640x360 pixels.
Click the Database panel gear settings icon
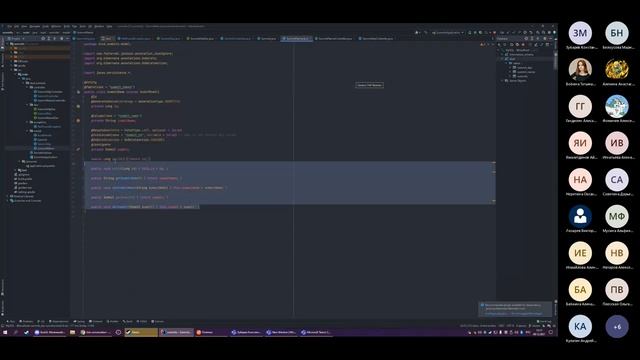(x=544, y=38)
